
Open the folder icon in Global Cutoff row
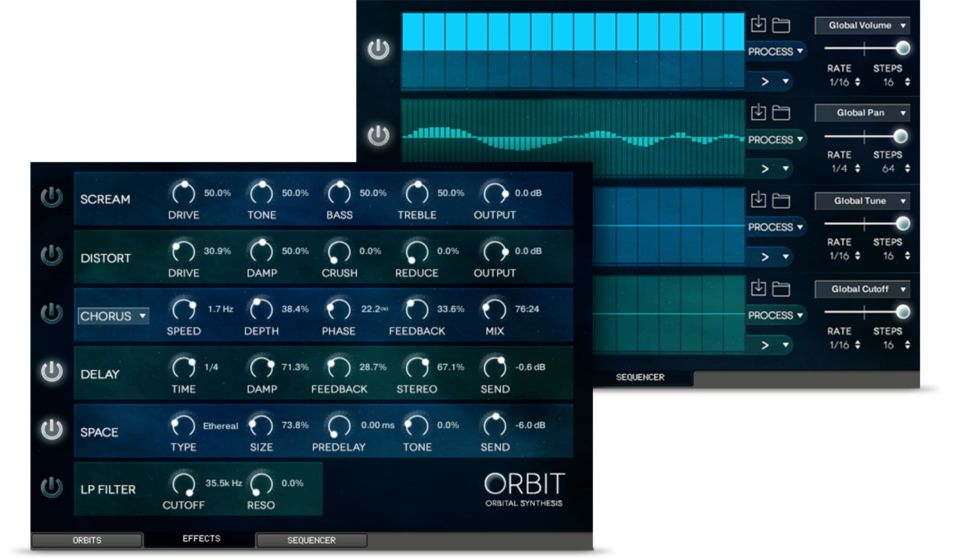coord(781,289)
